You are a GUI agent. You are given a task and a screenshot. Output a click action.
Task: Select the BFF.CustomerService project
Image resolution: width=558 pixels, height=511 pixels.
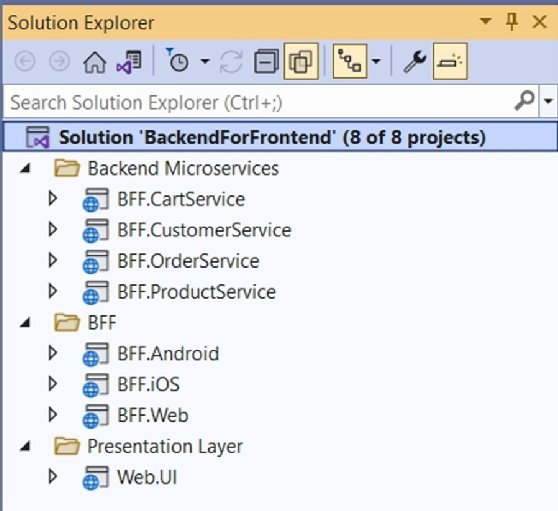204,230
